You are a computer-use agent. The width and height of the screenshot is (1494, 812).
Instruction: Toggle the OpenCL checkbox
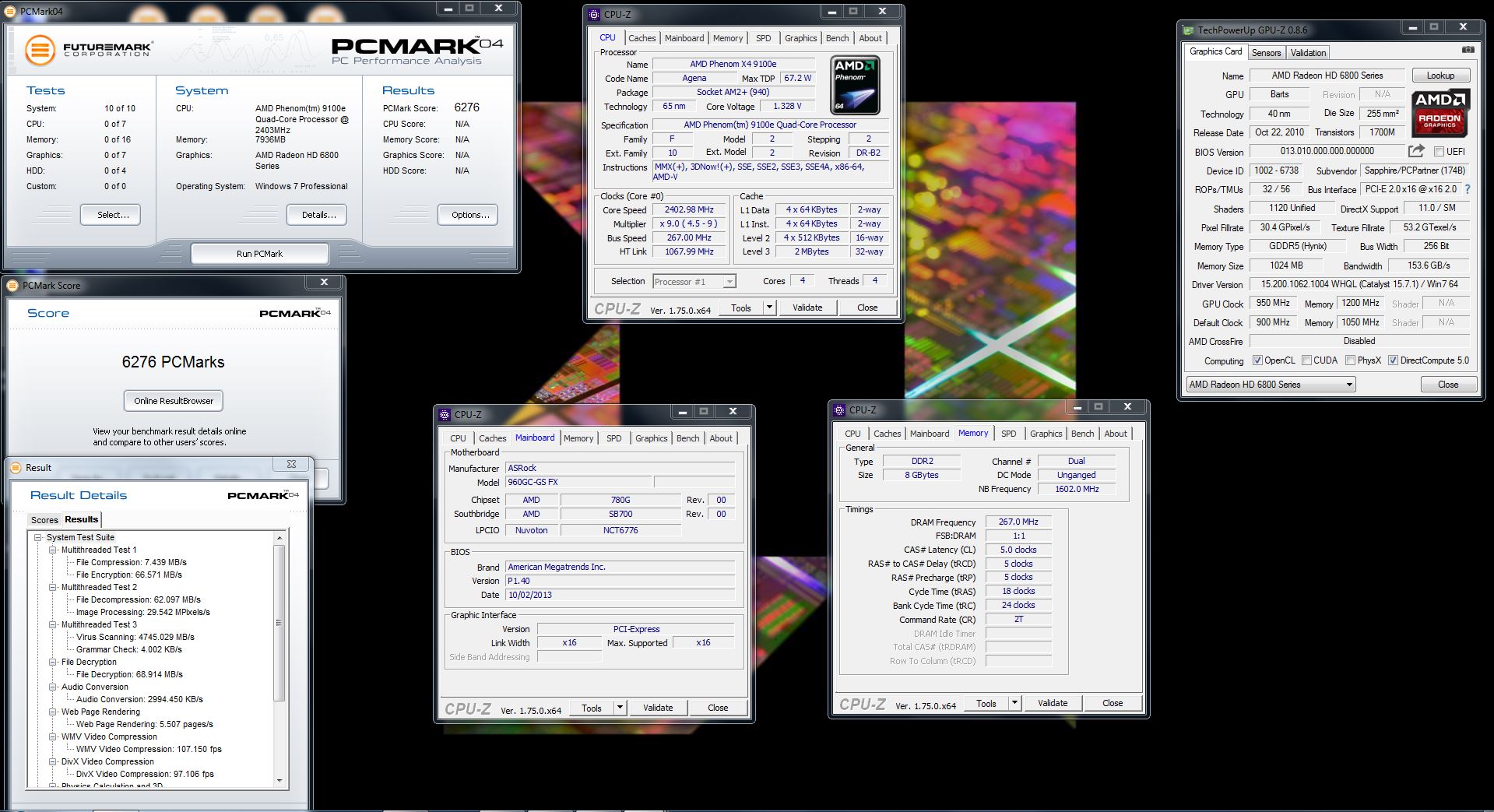pyautogui.click(x=1257, y=360)
